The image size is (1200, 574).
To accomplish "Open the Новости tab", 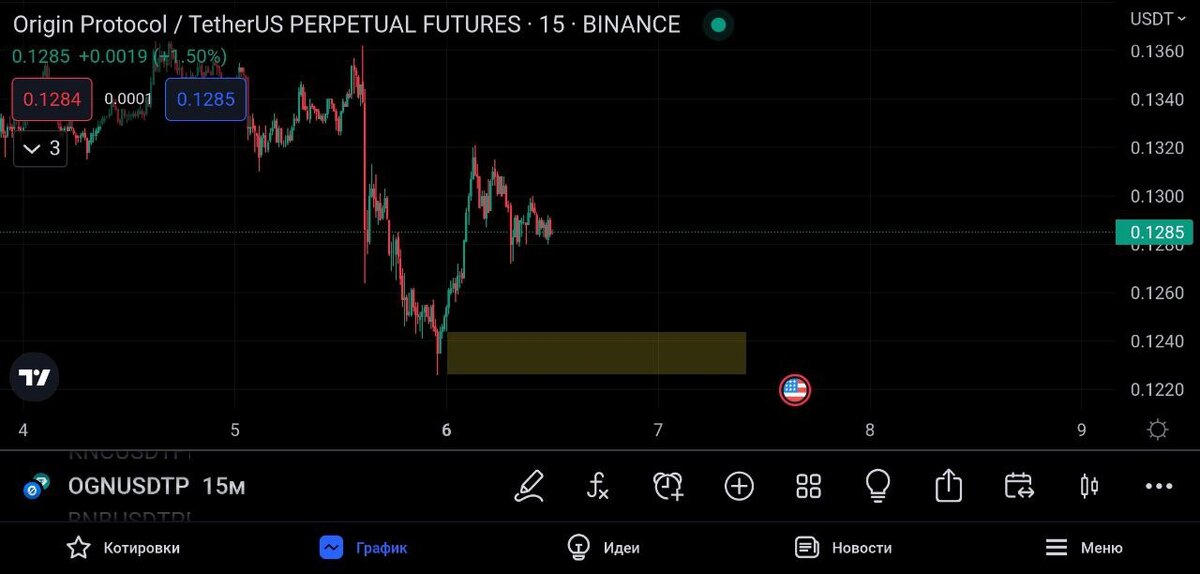I will click(x=843, y=548).
